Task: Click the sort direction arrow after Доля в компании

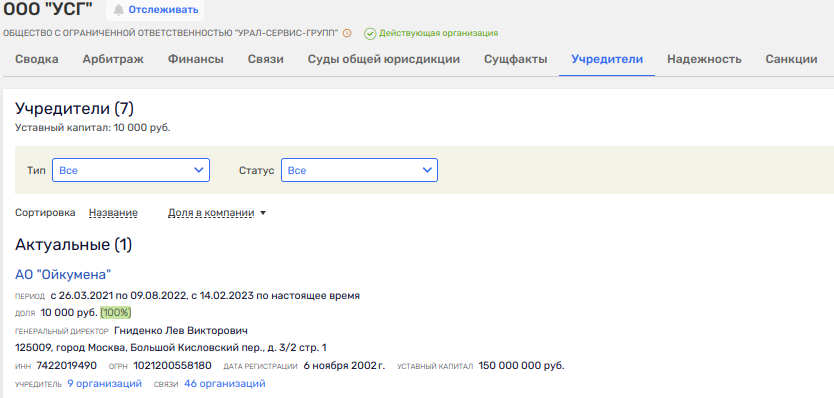Action: coord(262,213)
